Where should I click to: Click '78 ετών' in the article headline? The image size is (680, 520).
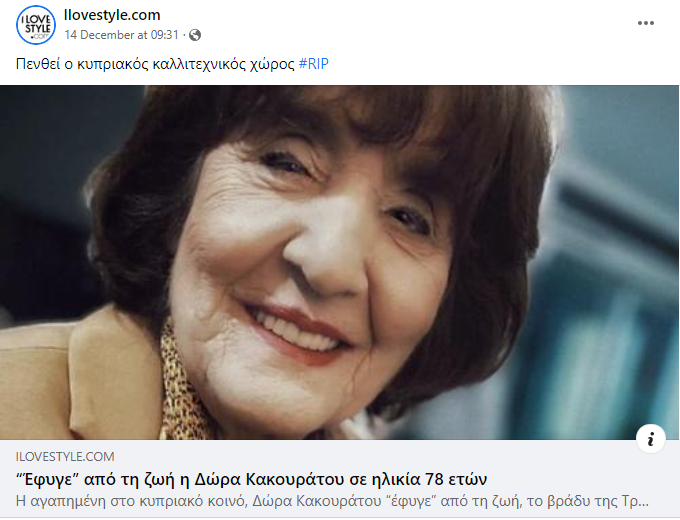coord(456,479)
